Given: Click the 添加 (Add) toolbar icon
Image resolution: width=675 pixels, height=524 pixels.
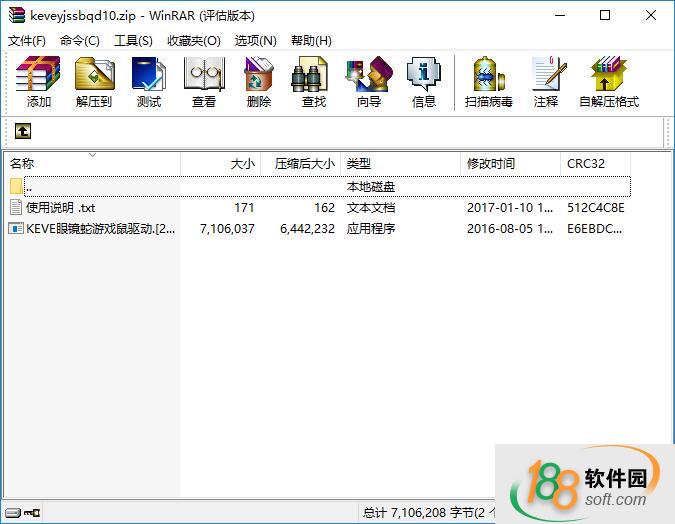Looking at the screenshot, I should click(39, 82).
